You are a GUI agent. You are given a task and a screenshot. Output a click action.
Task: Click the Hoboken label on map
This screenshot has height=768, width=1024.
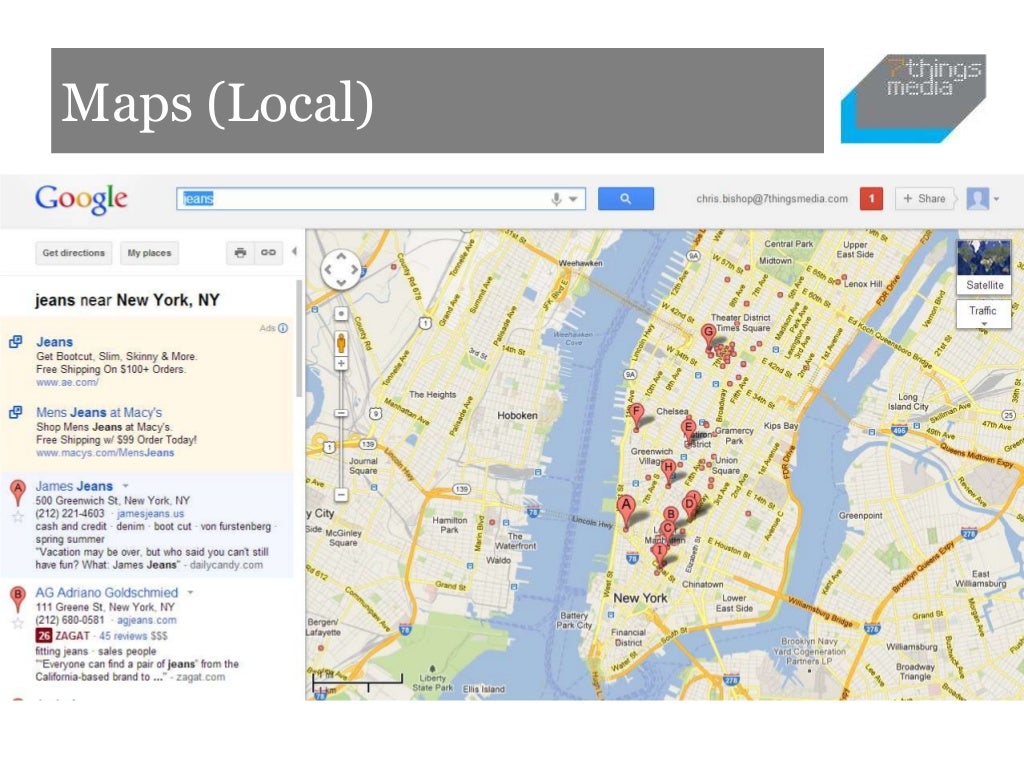coord(517,415)
